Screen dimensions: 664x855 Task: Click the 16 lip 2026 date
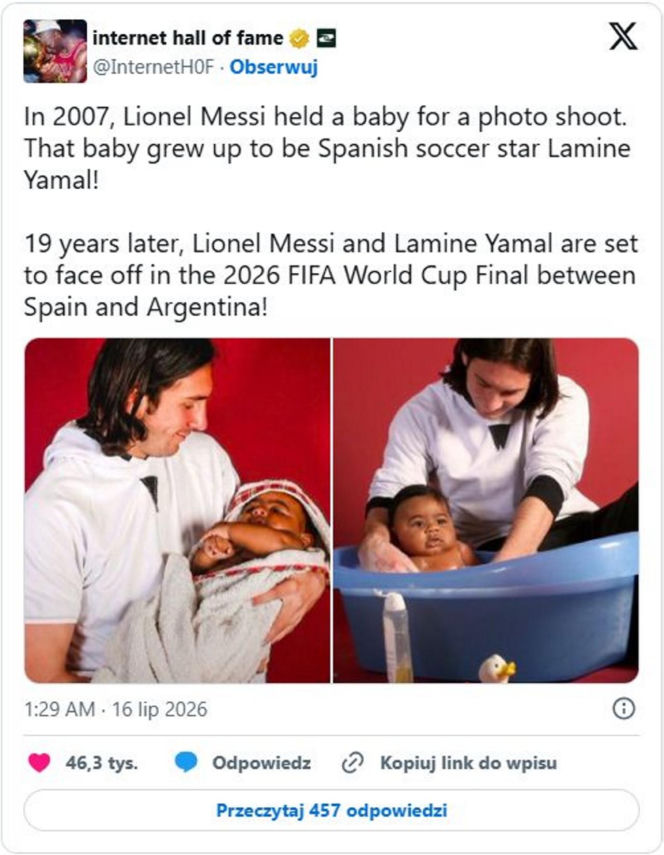(160, 709)
